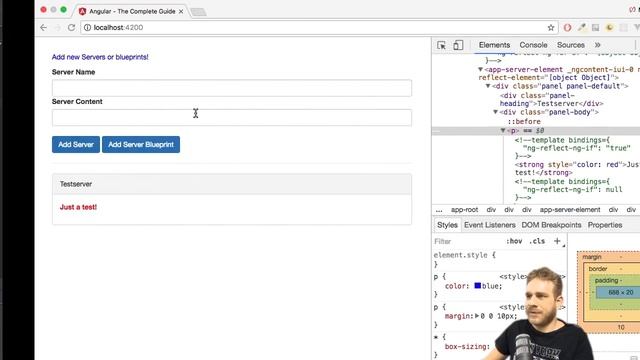Toggle the DevTools device toolbar
Viewport: 640px width, 360px height.
(x=458, y=45)
